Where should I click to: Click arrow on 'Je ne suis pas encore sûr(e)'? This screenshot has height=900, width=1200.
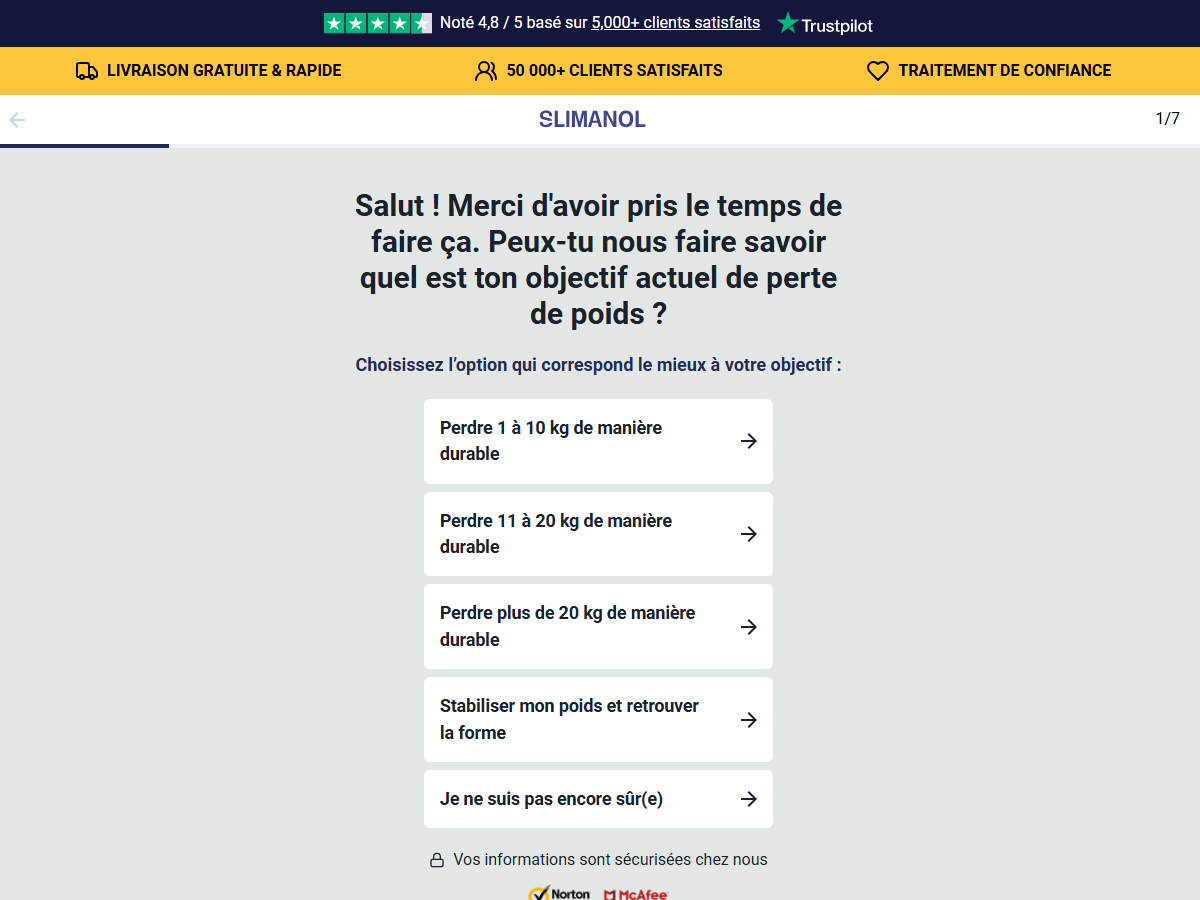[x=748, y=799]
